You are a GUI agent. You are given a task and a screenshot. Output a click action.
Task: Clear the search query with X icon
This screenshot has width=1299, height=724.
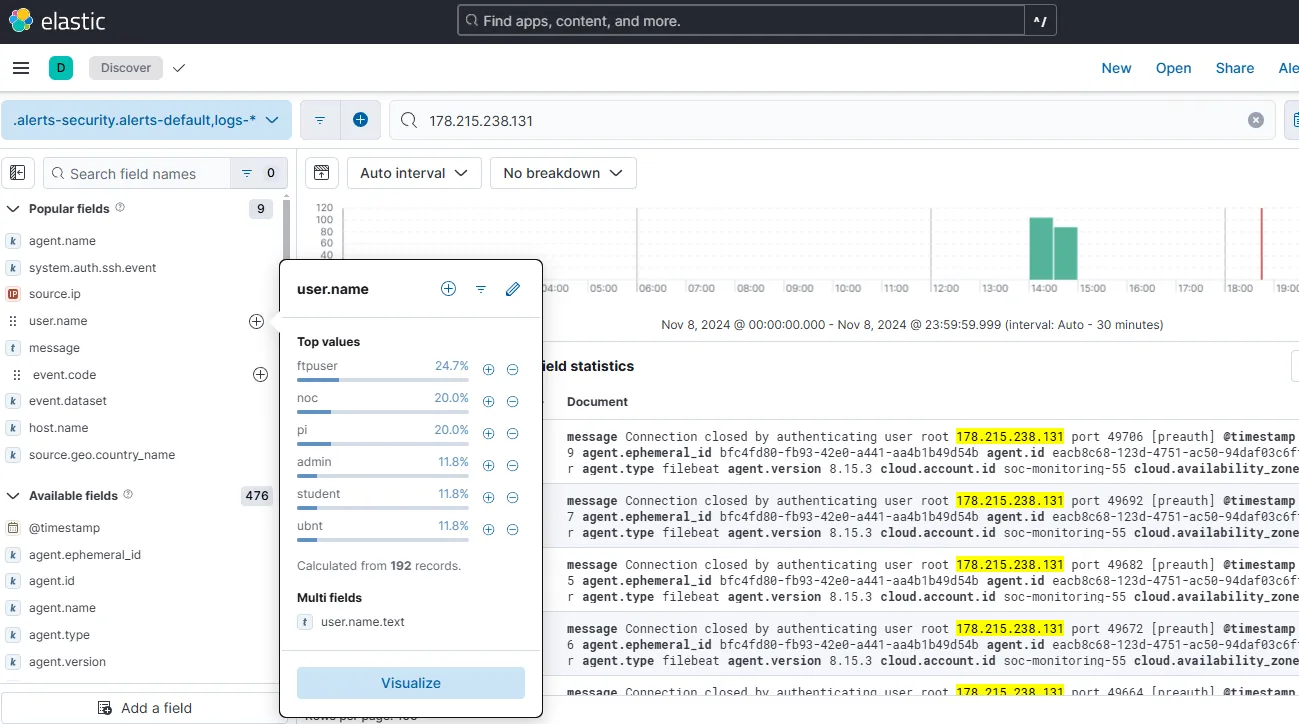pyautogui.click(x=1255, y=120)
